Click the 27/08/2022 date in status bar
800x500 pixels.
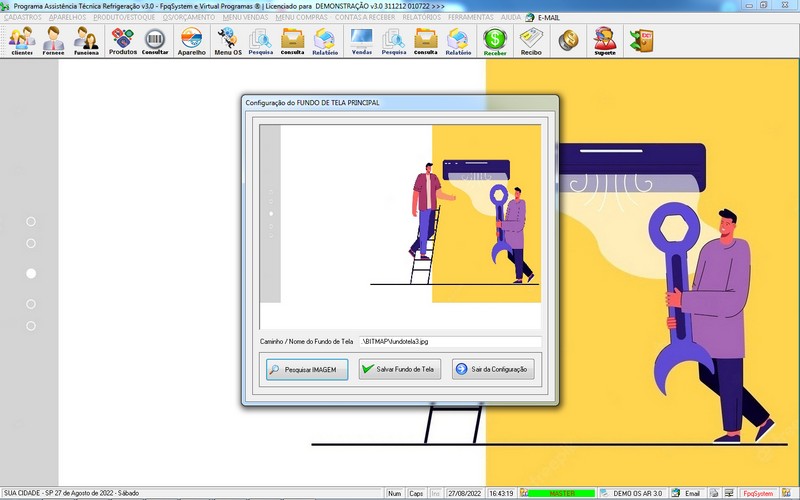(464, 493)
